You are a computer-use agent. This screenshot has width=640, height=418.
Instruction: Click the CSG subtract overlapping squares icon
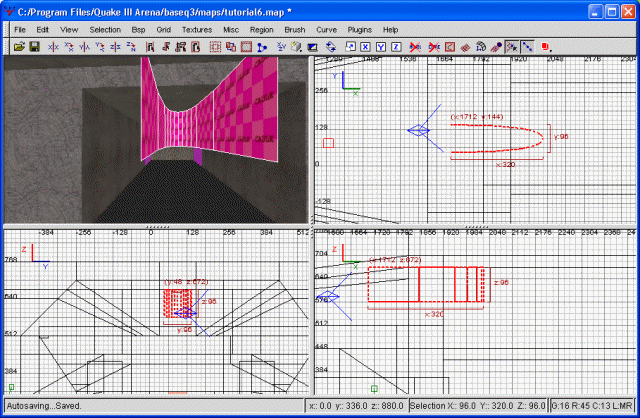(x=231, y=47)
